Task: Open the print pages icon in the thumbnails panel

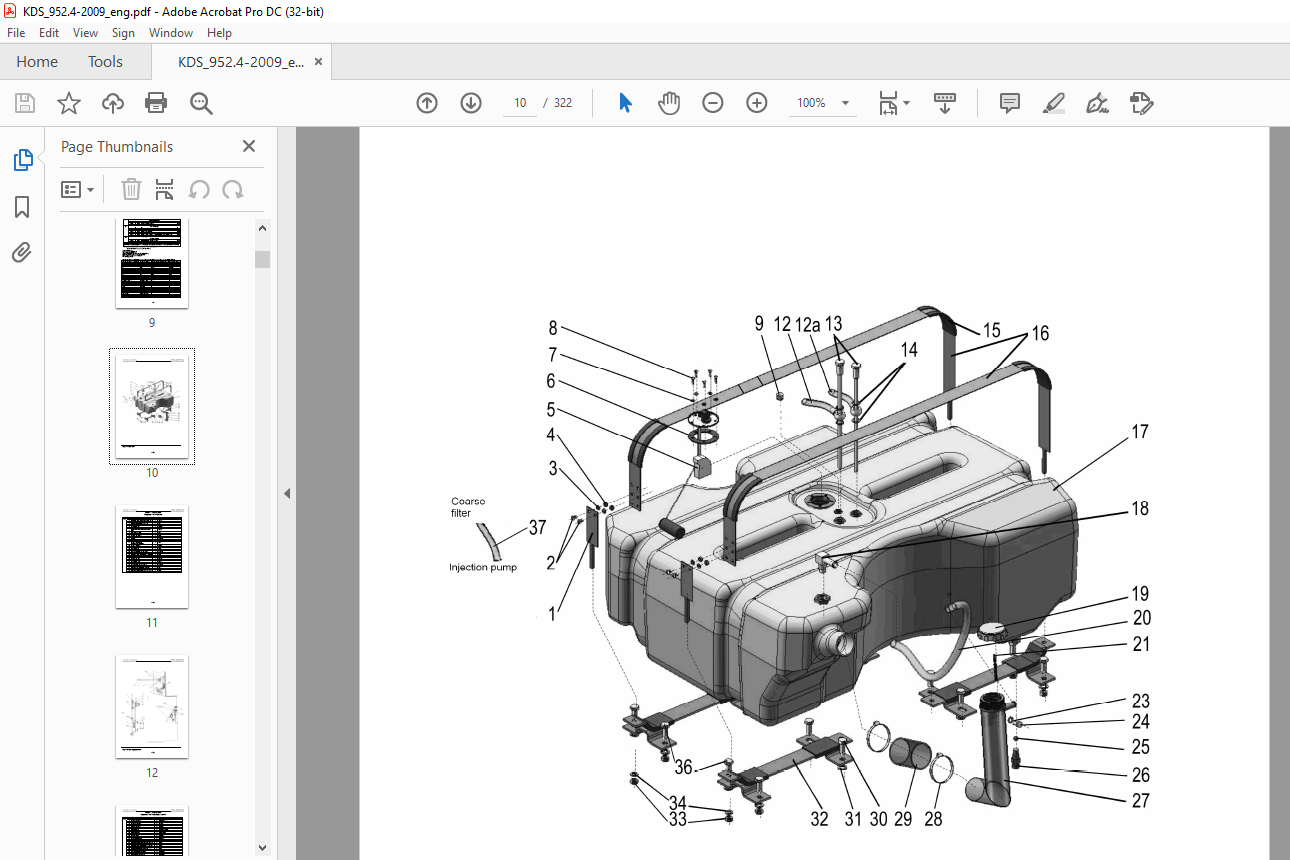Action: point(165,189)
